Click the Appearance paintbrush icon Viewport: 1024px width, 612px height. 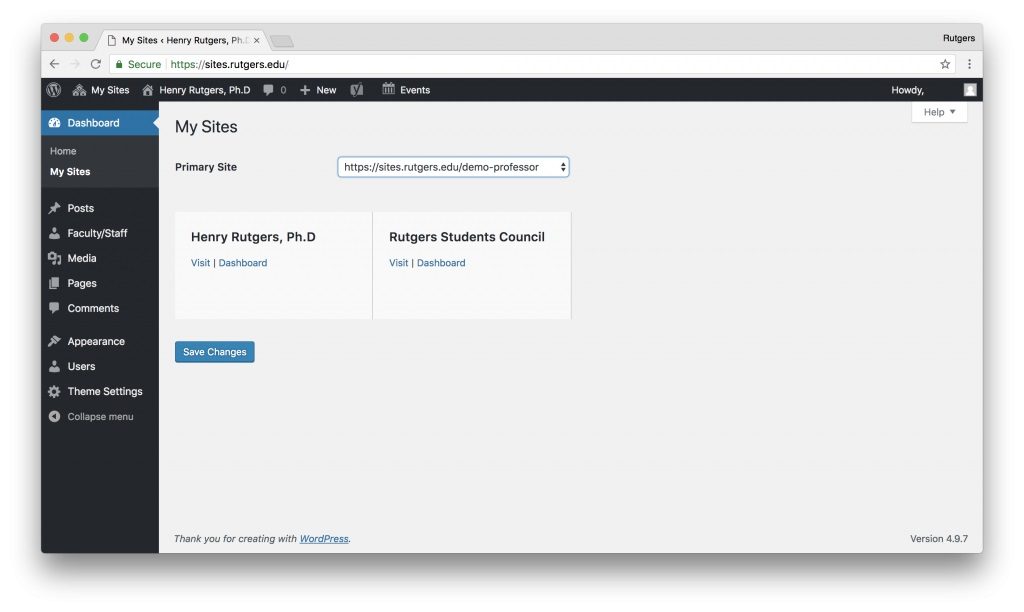[x=55, y=341]
